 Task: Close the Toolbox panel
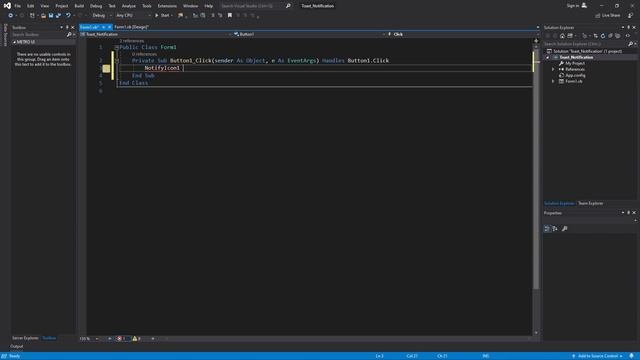[73, 27]
